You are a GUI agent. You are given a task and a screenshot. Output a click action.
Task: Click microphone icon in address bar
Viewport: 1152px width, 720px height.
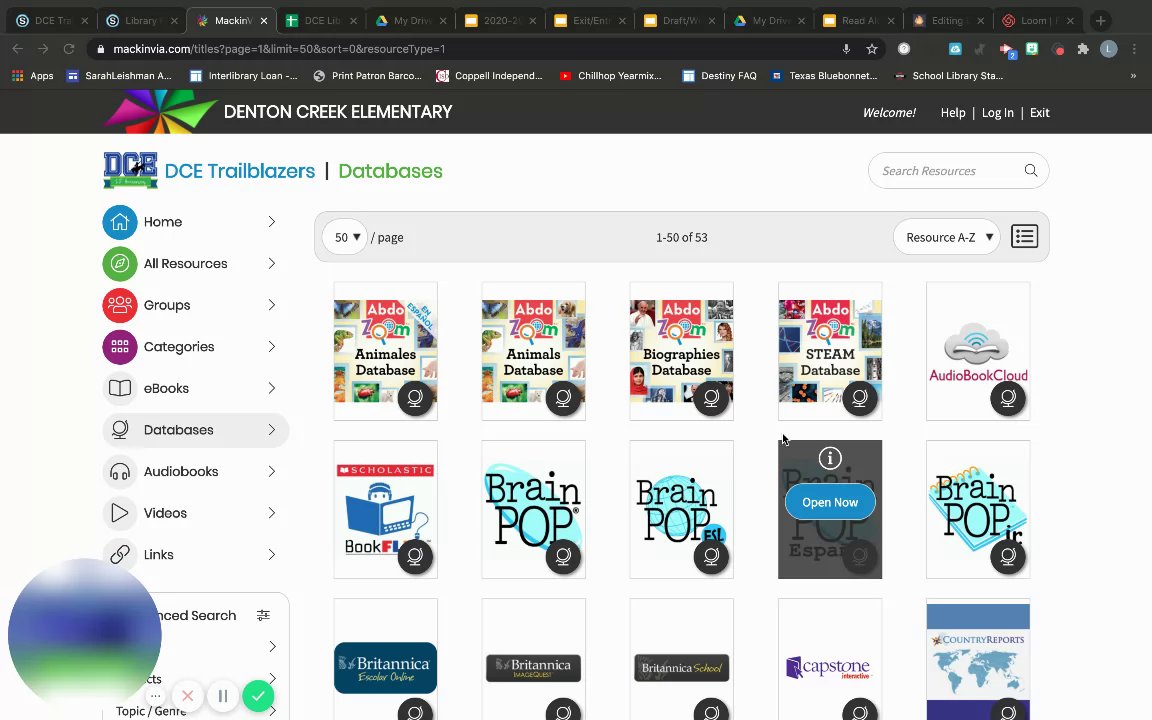point(846,49)
